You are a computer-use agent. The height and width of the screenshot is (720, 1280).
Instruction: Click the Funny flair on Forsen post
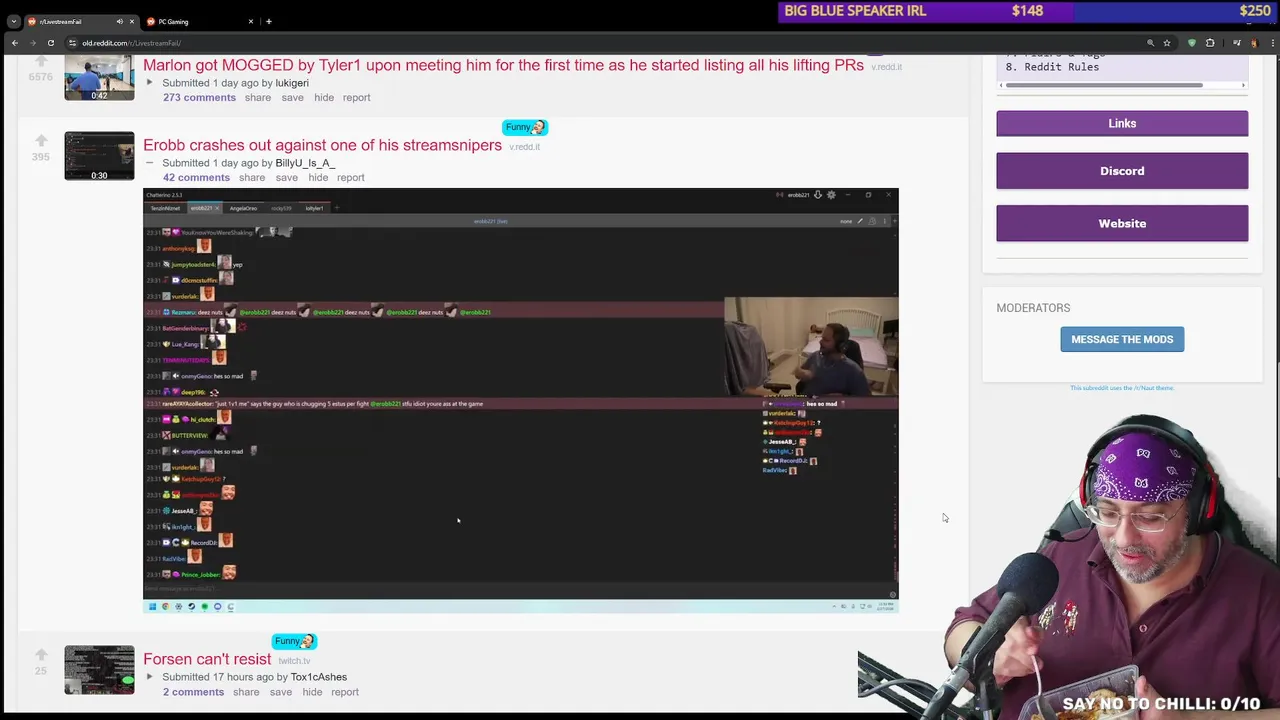click(294, 641)
